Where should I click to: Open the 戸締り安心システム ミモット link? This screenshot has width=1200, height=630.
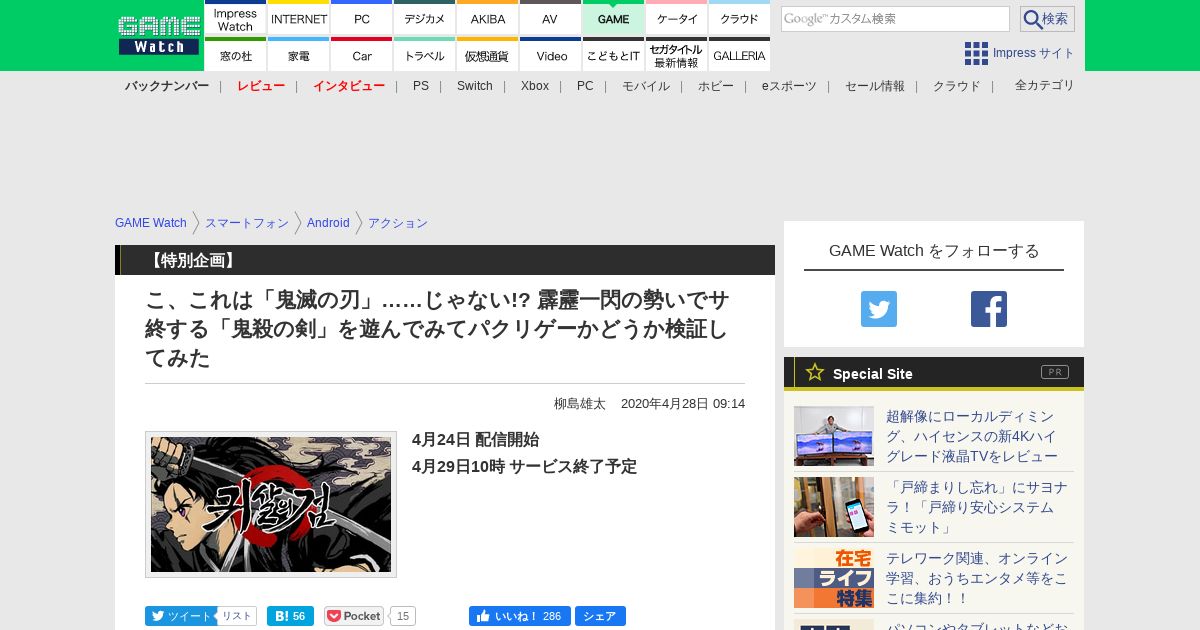[977, 507]
